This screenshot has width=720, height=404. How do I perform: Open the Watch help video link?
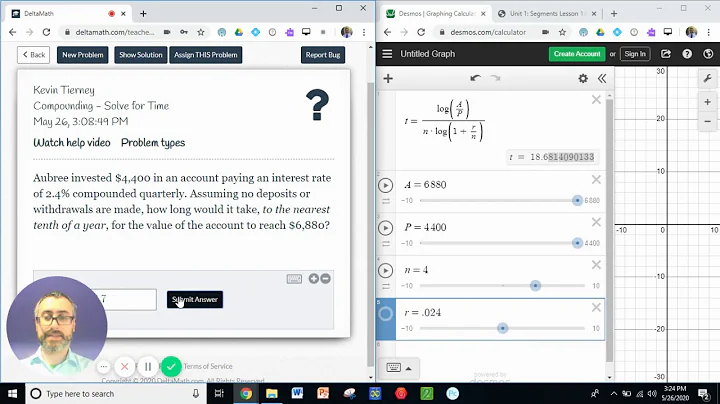(72, 143)
